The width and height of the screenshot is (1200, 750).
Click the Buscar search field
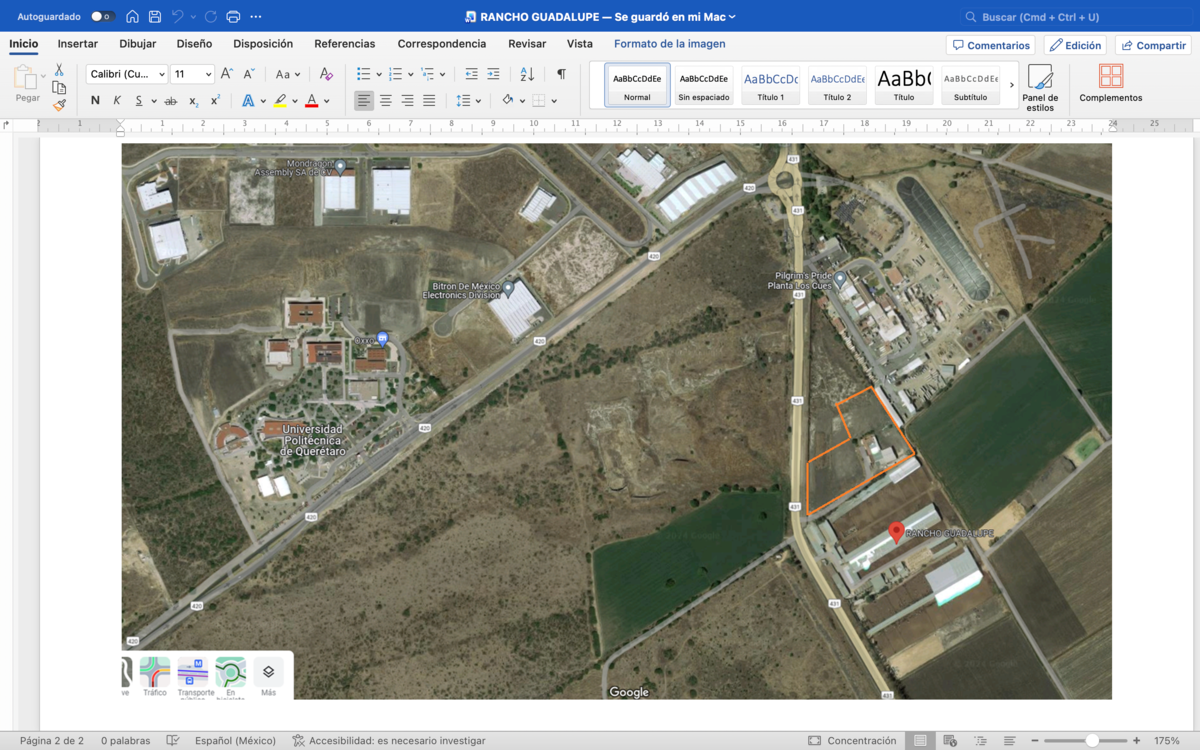[1075, 17]
